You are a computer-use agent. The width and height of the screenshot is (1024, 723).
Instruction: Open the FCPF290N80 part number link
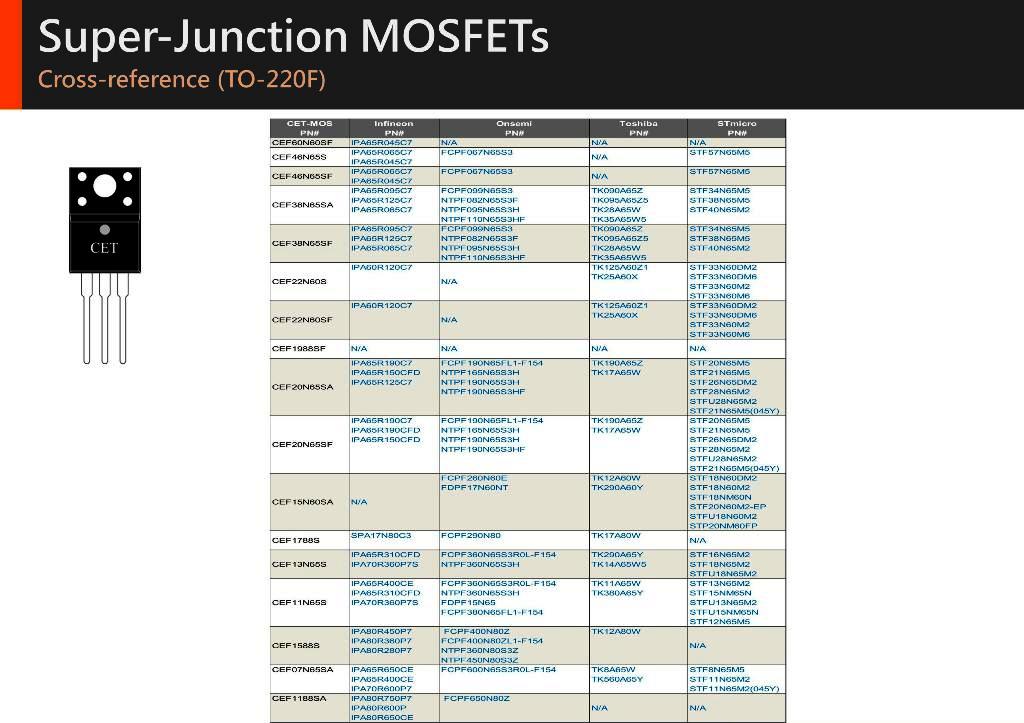(x=471, y=536)
